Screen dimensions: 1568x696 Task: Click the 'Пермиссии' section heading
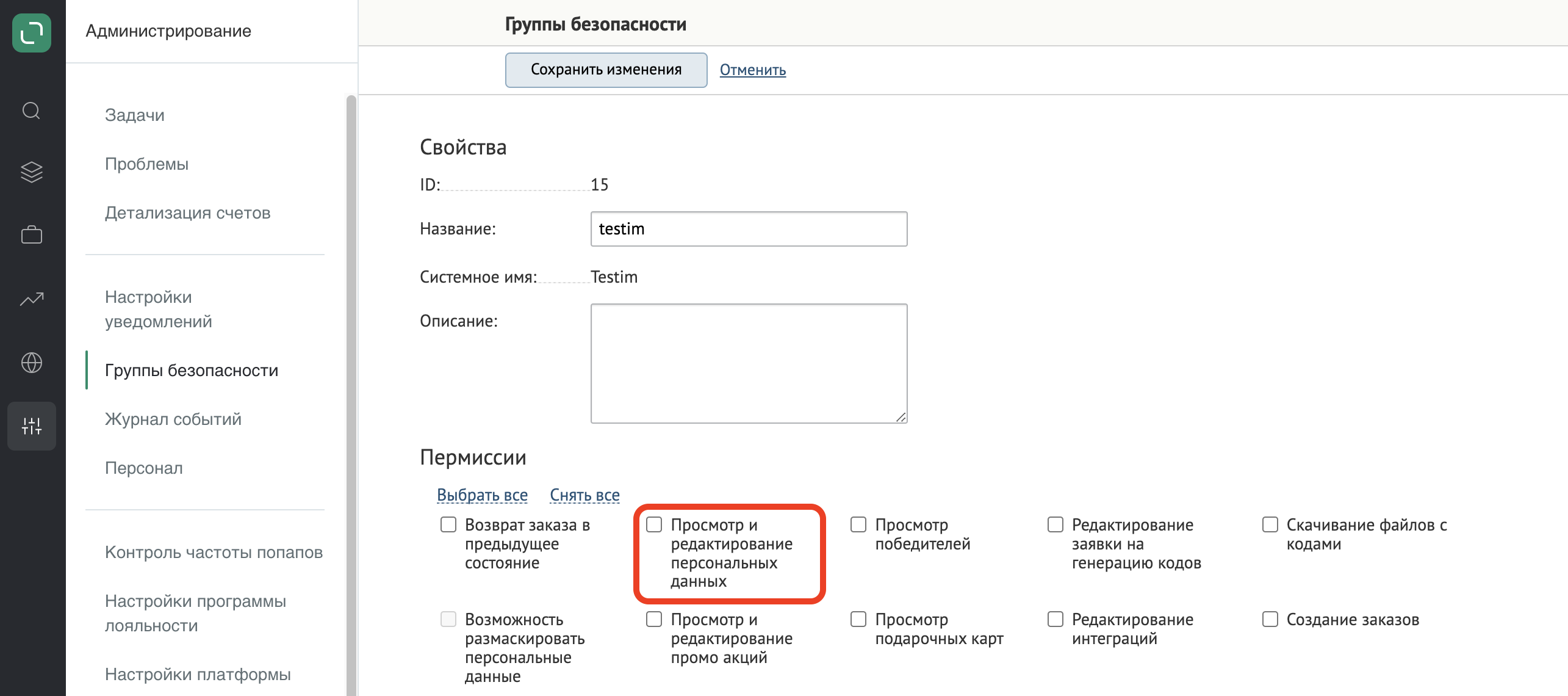point(473,457)
